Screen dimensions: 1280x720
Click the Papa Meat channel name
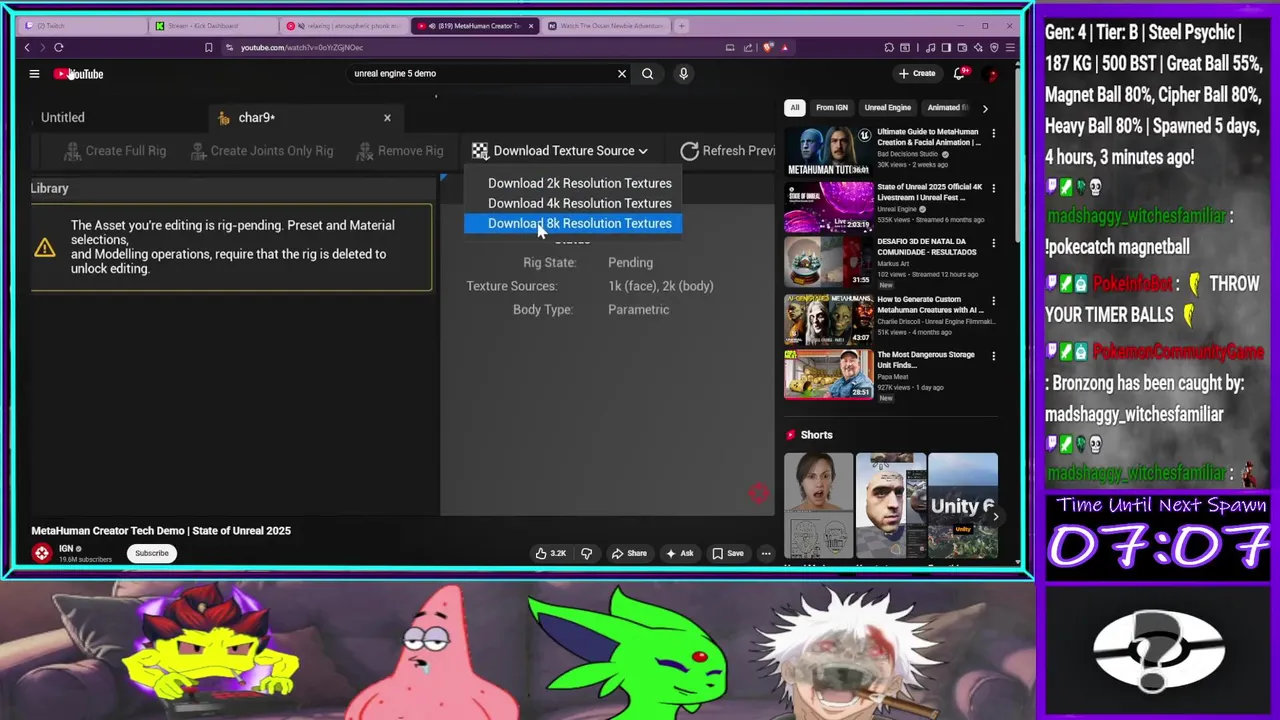click(893, 377)
